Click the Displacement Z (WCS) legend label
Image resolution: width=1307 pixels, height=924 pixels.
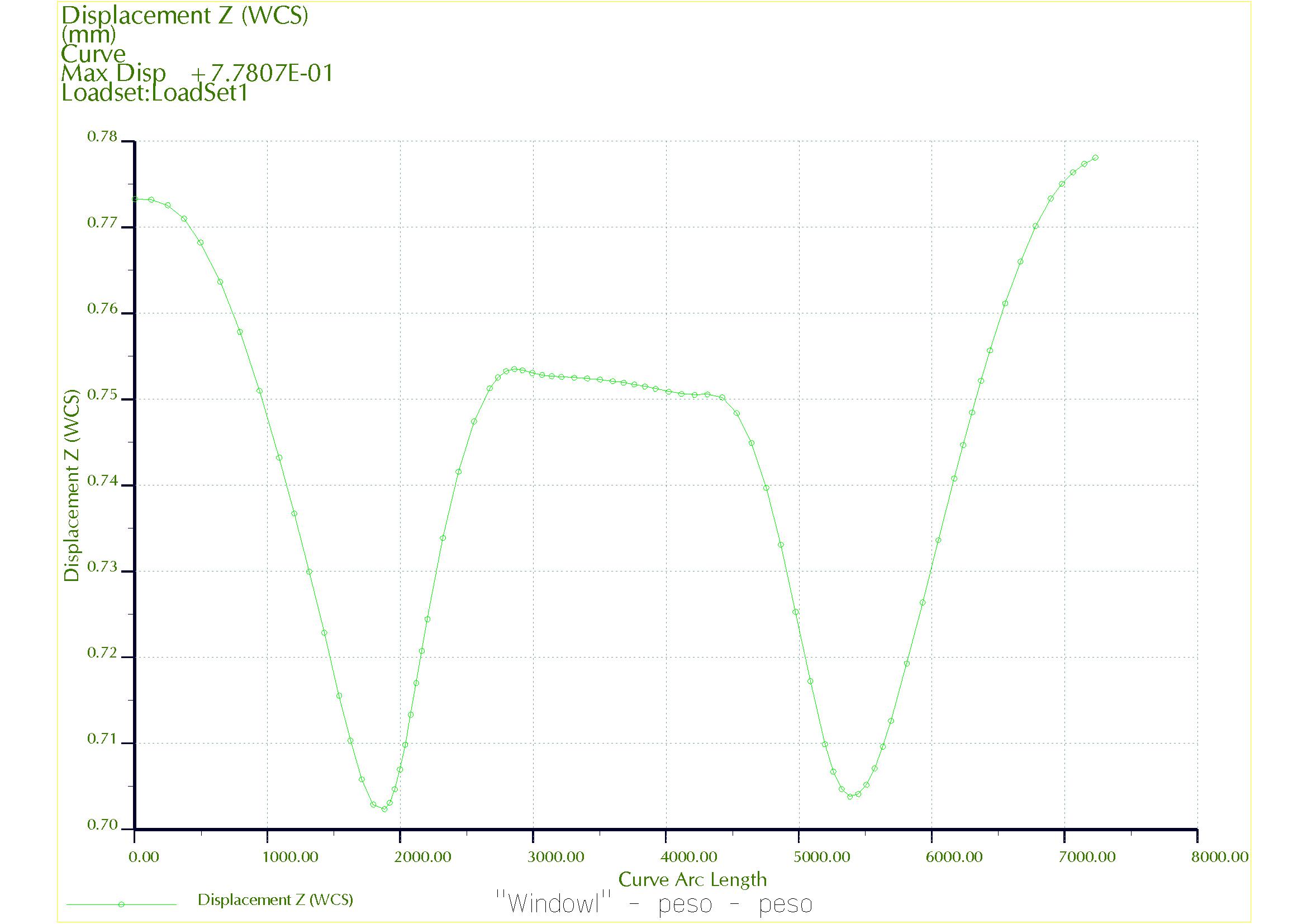coord(275,899)
